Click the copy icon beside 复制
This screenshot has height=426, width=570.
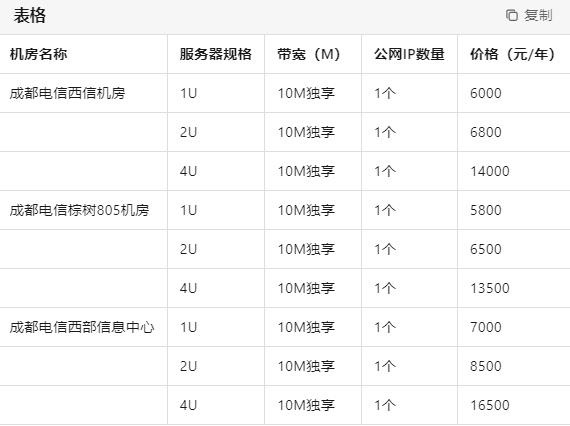pos(512,15)
